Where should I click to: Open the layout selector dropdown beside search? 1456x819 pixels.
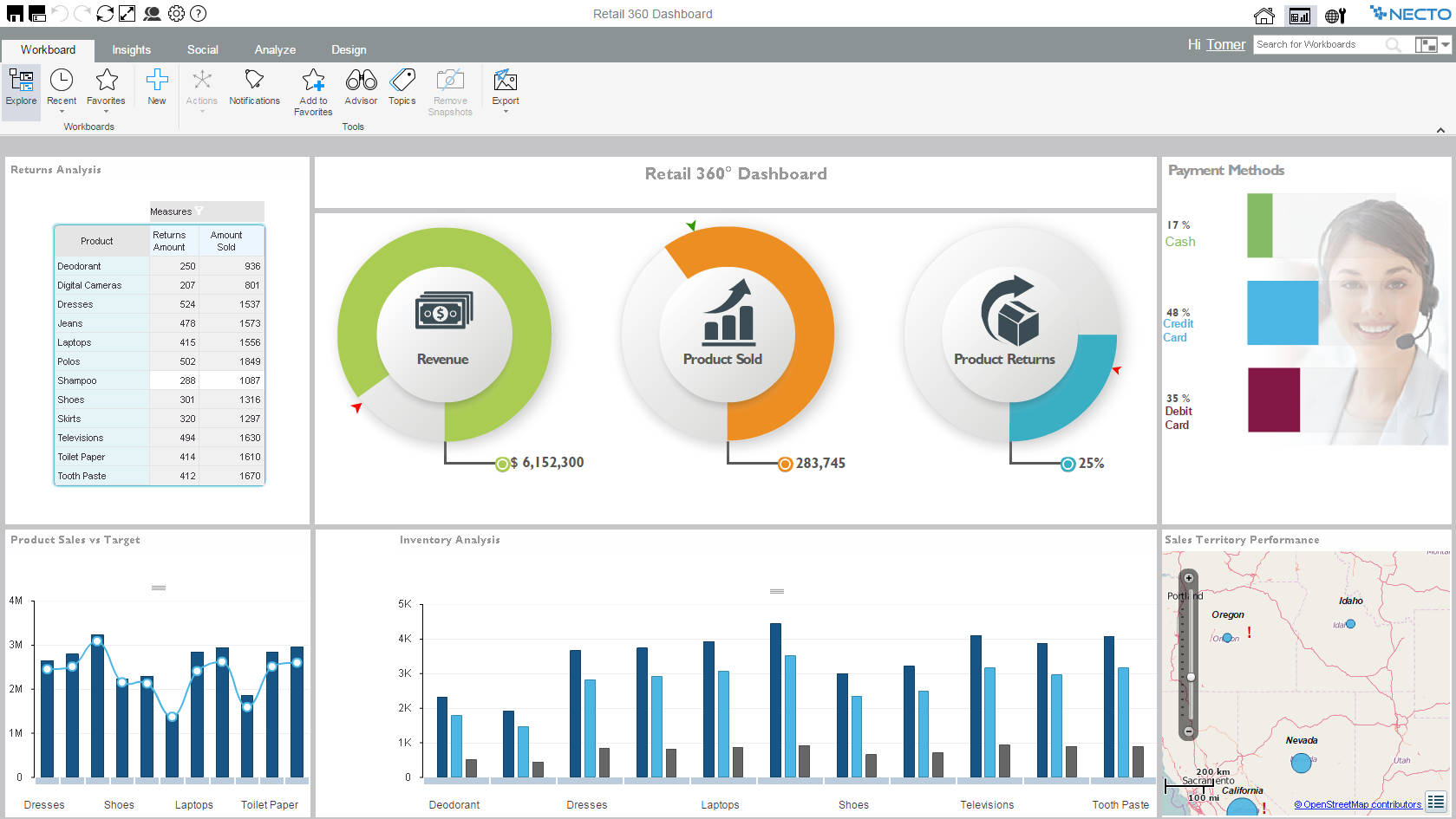1446,43
